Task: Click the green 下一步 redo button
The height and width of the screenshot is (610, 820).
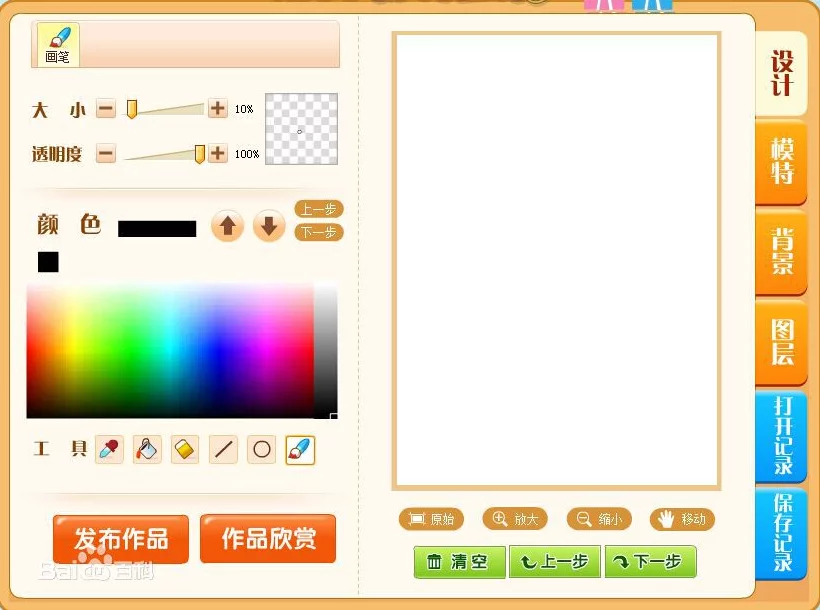Action: (651, 562)
